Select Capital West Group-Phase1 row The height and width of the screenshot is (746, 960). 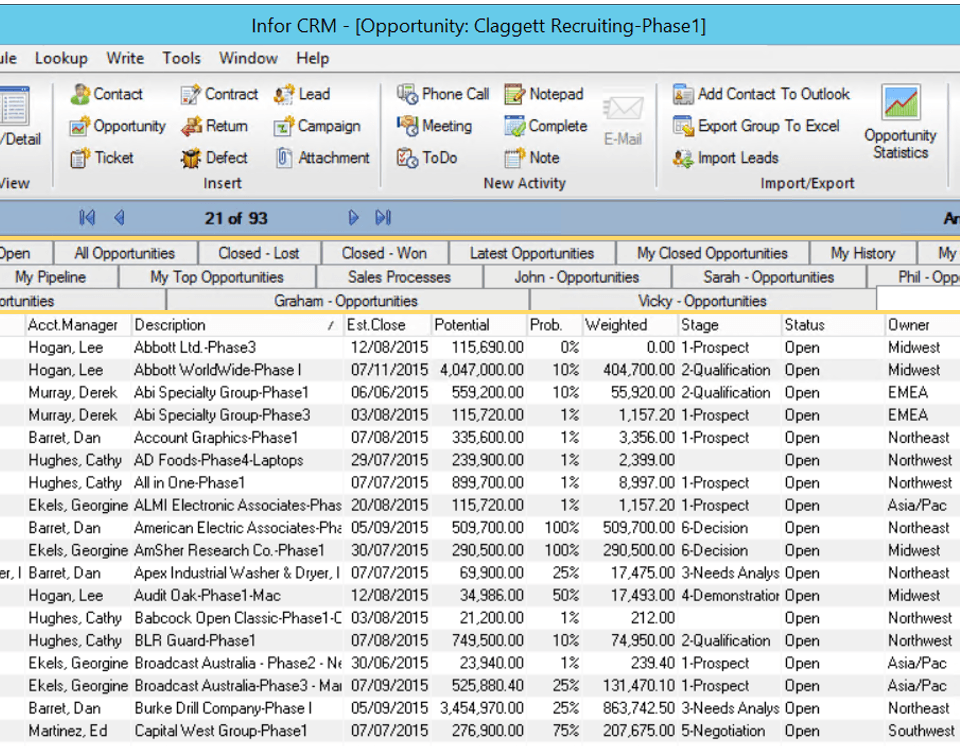point(480,731)
